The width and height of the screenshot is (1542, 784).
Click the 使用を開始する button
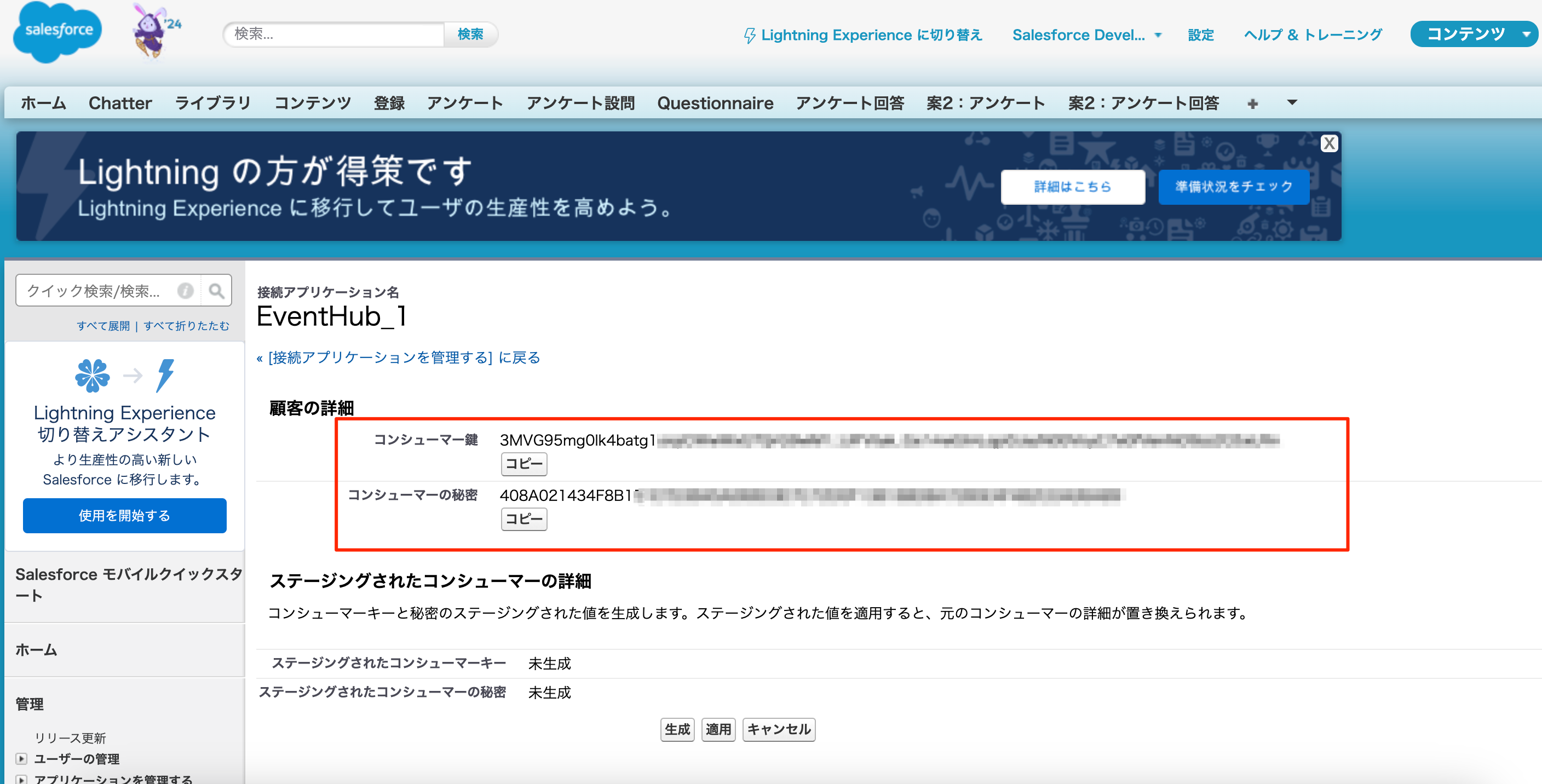click(x=124, y=515)
